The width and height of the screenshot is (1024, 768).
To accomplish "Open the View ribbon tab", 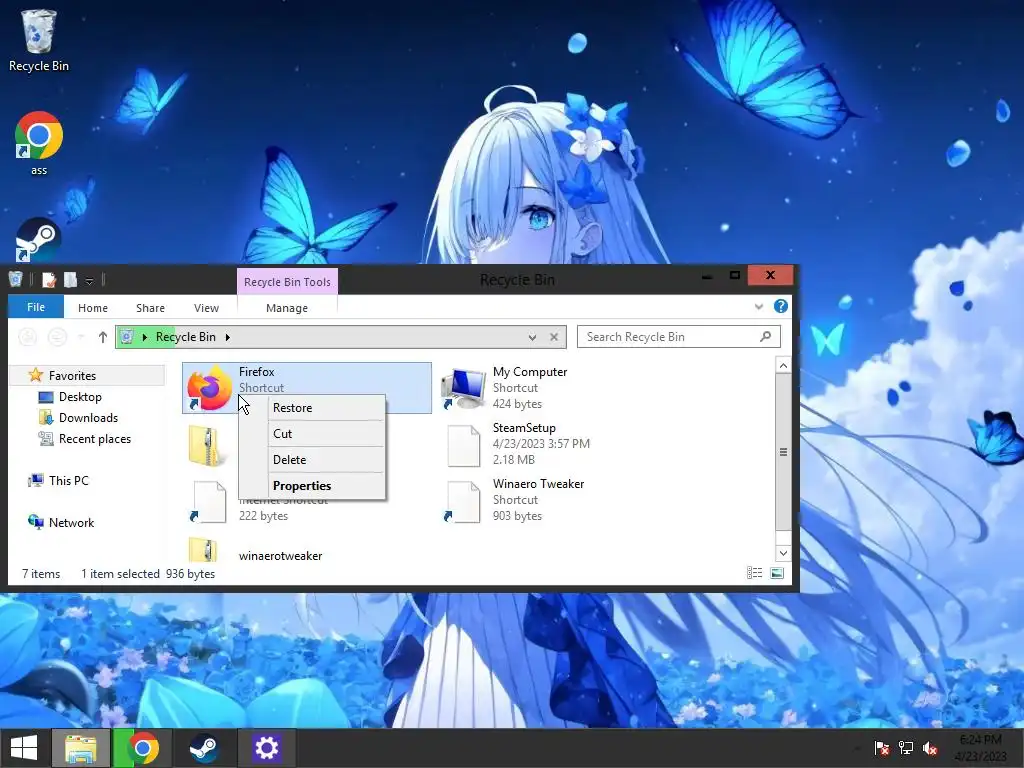I will coord(206,308).
